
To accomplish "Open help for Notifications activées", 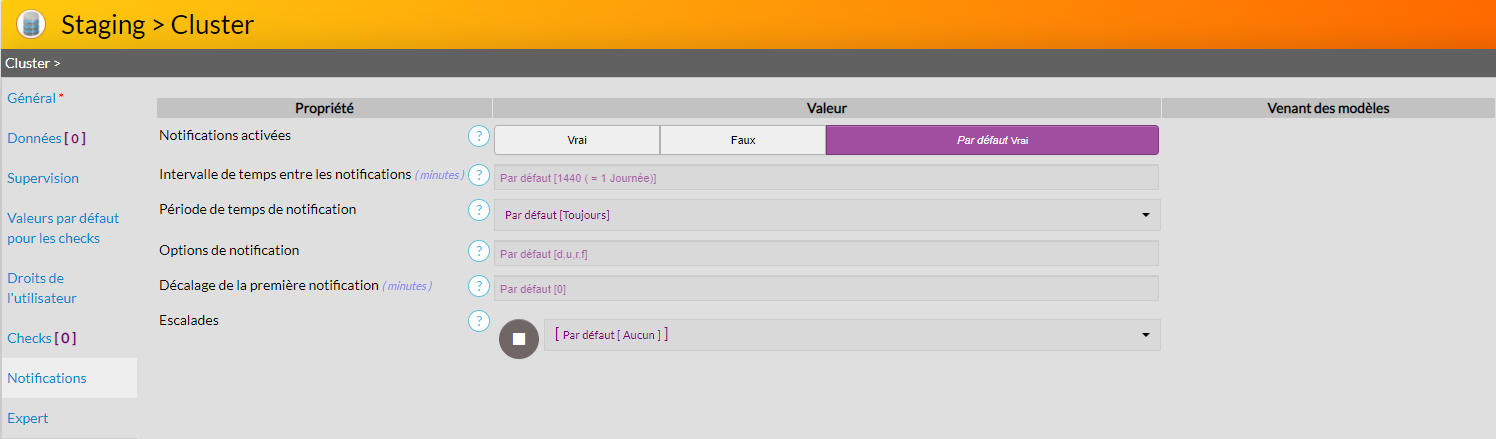I will click(479, 136).
